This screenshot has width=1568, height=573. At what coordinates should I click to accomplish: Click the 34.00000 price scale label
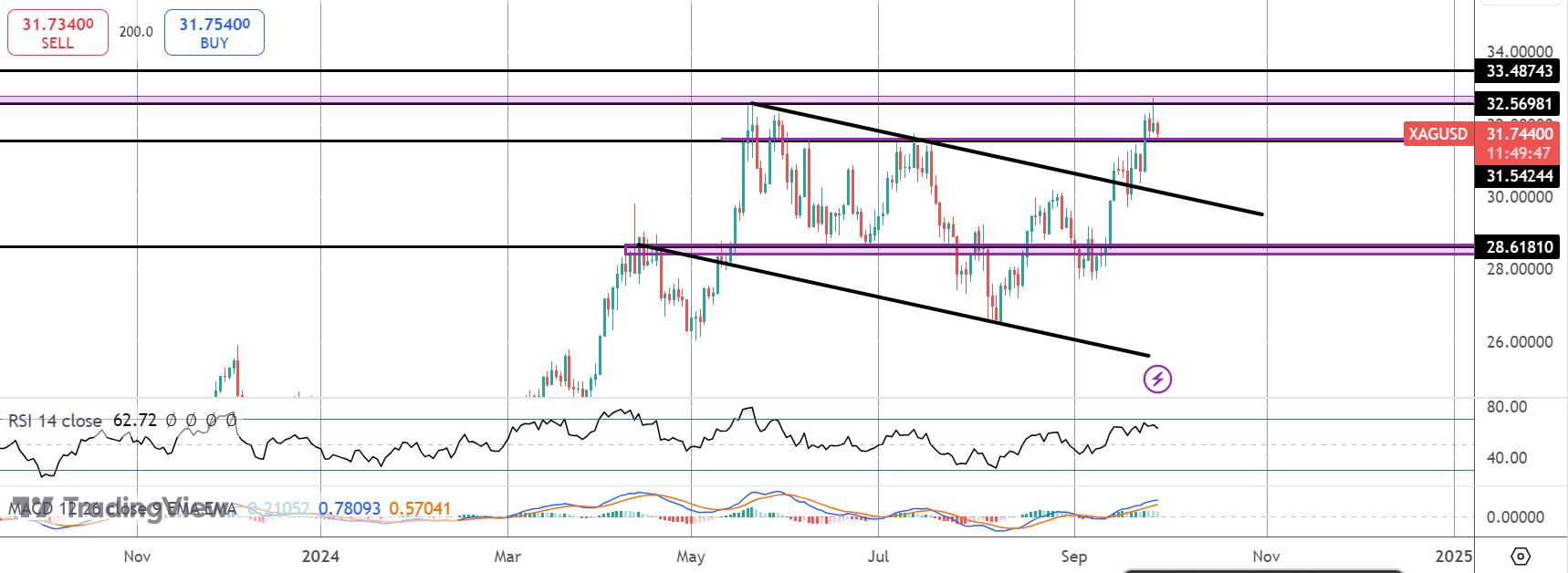[x=1520, y=52]
